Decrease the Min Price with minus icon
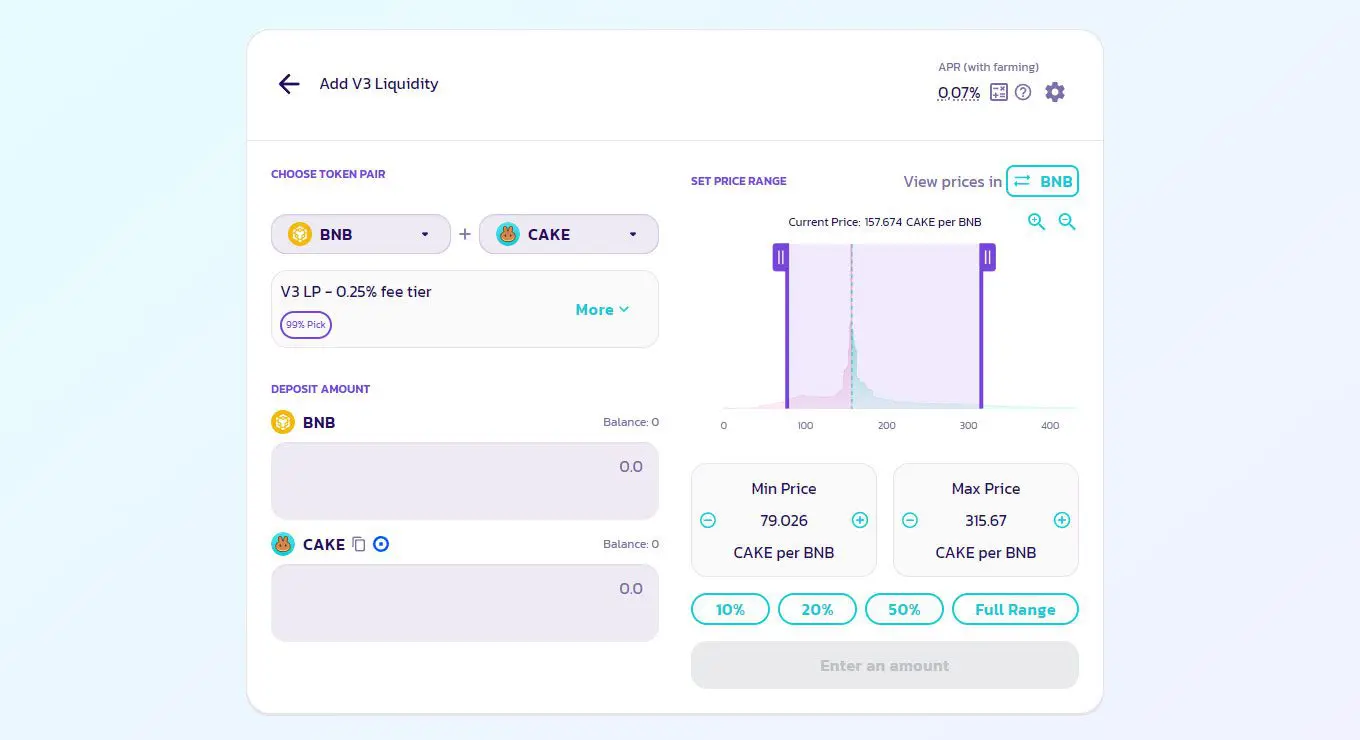The height and width of the screenshot is (740, 1360). coord(708,520)
